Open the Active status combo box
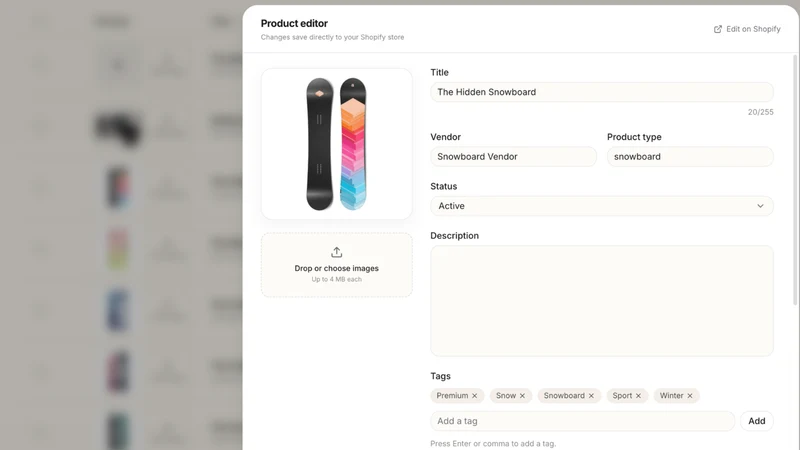Image resolution: width=800 pixels, height=450 pixels. coord(602,206)
